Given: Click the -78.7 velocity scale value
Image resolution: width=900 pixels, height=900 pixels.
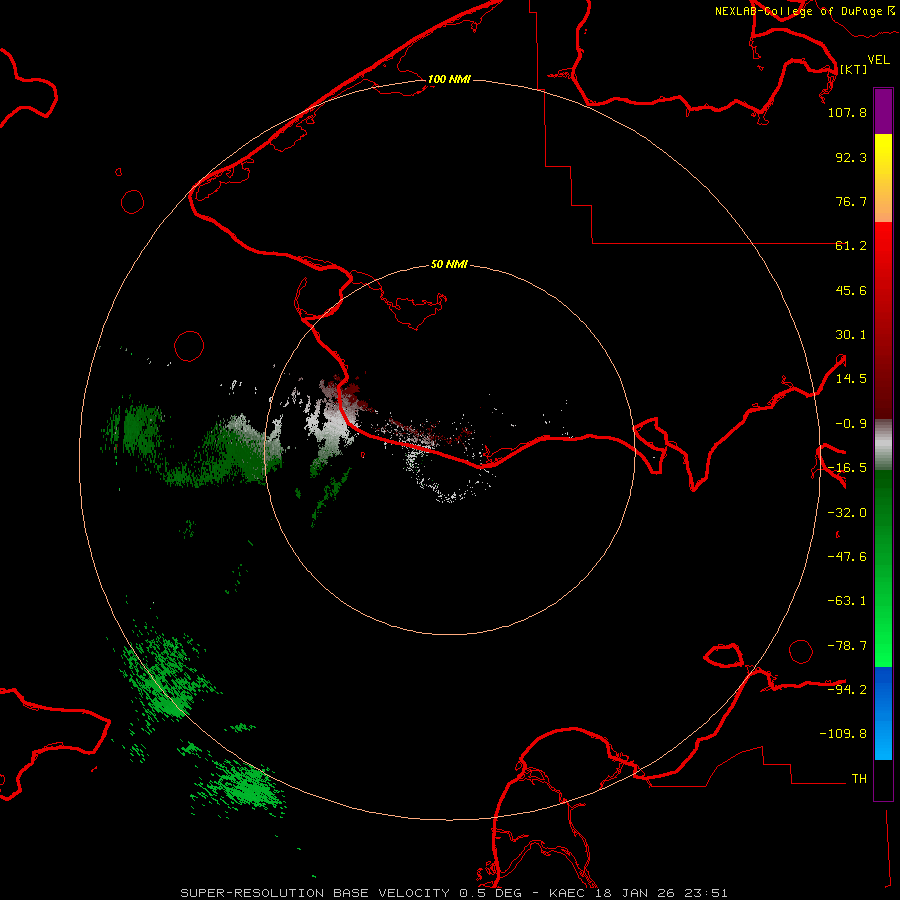Looking at the screenshot, I should [847, 646].
